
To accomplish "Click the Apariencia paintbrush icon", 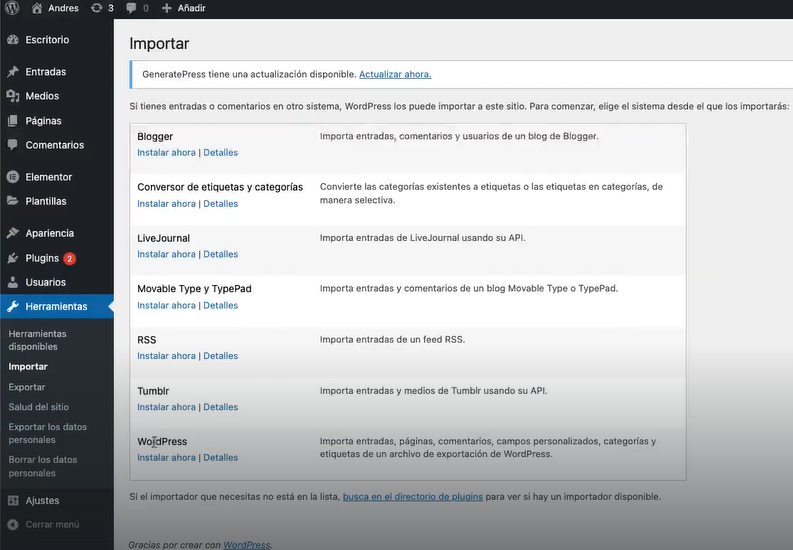I will point(13,233).
